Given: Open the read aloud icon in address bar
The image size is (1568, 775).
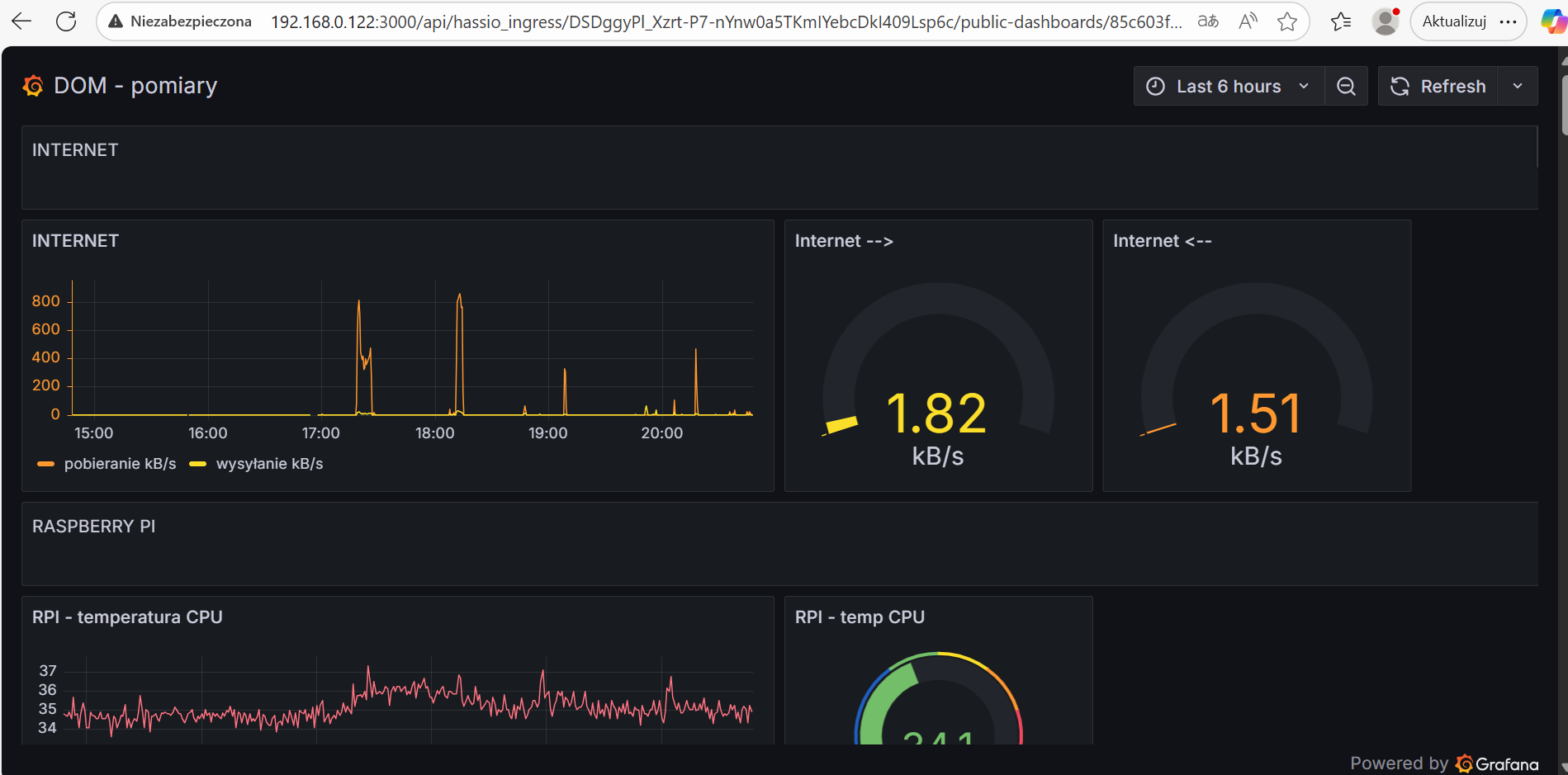Looking at the screenshot, I should point(1248,21).
